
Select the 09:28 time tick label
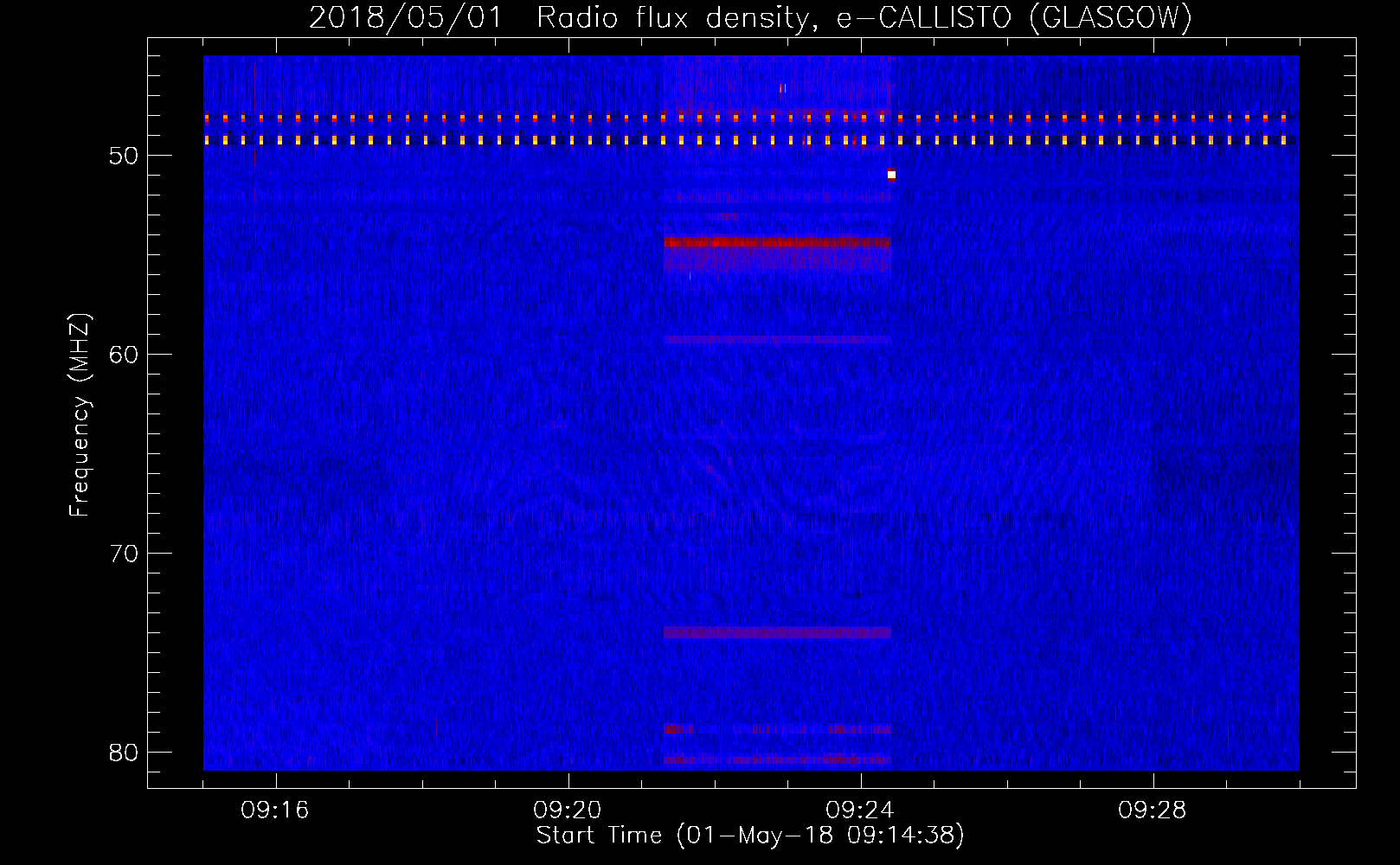pyautogui.click(x=1153, y=811)
